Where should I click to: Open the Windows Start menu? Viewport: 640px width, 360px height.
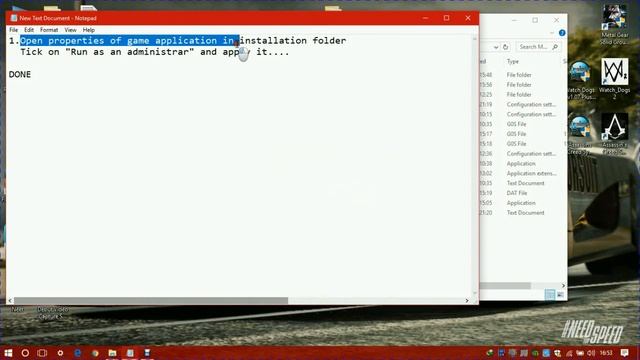[8, 353]
